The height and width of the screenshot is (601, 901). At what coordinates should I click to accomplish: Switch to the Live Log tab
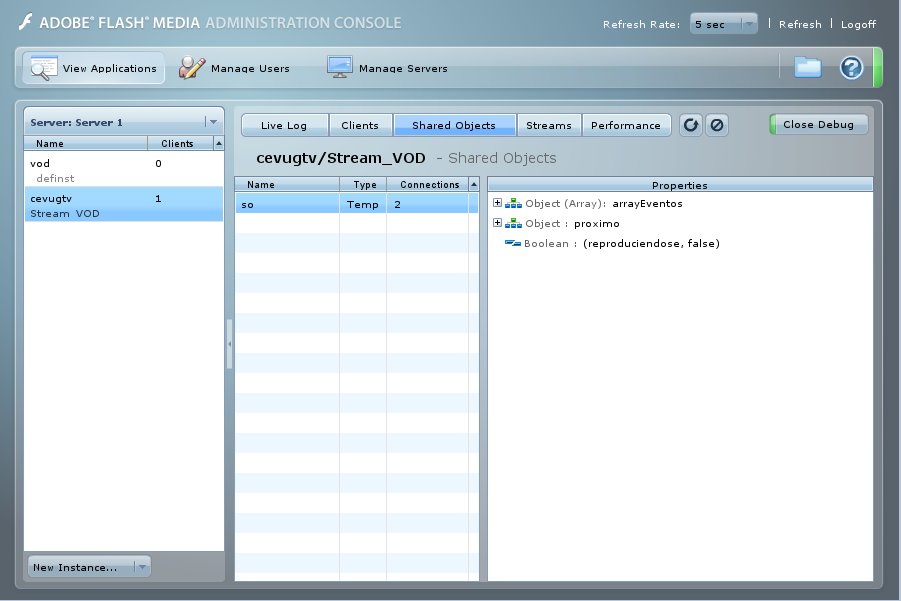284,125
